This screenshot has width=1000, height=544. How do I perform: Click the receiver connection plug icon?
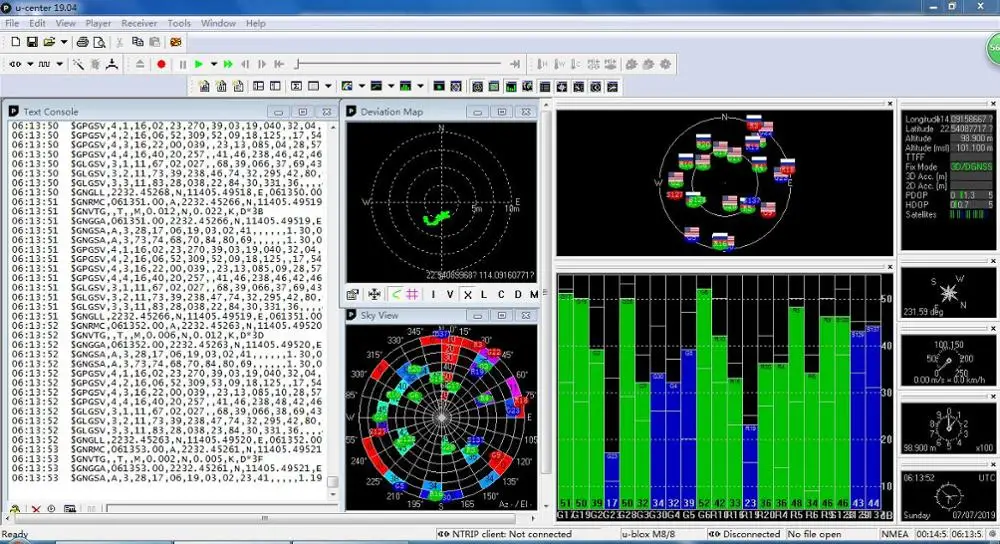point(15,64)
